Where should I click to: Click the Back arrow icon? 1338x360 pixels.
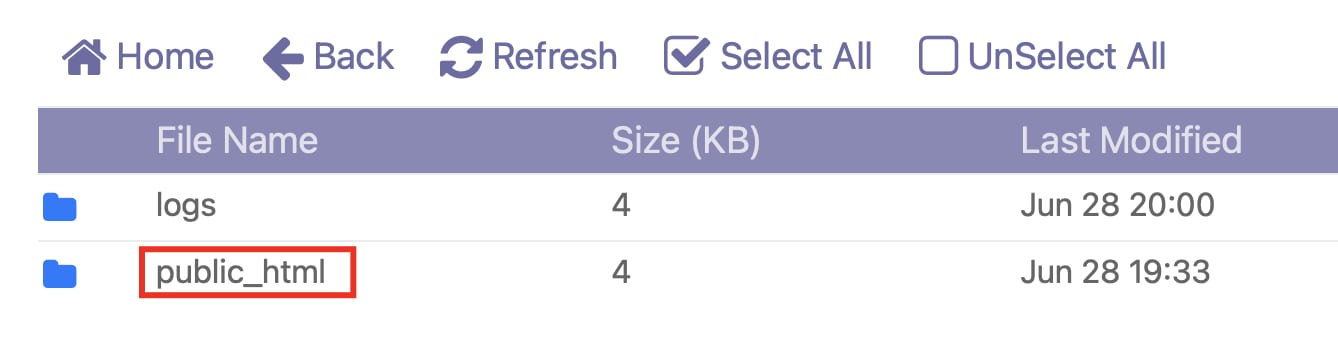(x=282, y=58)
